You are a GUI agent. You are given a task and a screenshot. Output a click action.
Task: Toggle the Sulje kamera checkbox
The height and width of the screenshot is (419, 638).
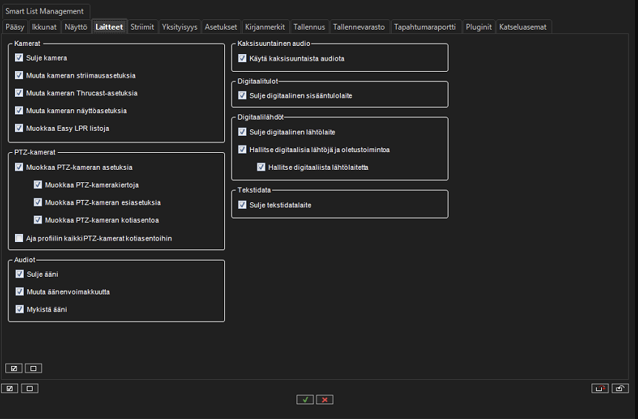19,58
